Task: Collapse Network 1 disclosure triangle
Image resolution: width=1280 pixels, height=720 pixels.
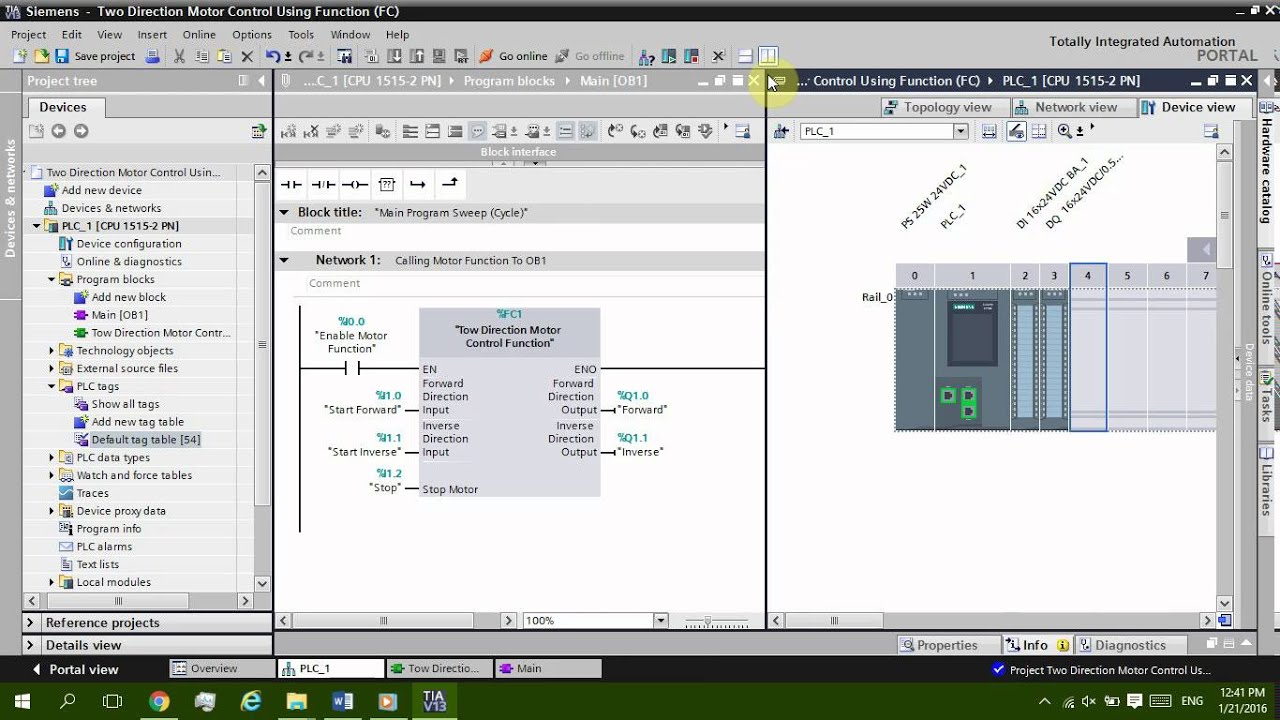Action: tap(283, 260)
